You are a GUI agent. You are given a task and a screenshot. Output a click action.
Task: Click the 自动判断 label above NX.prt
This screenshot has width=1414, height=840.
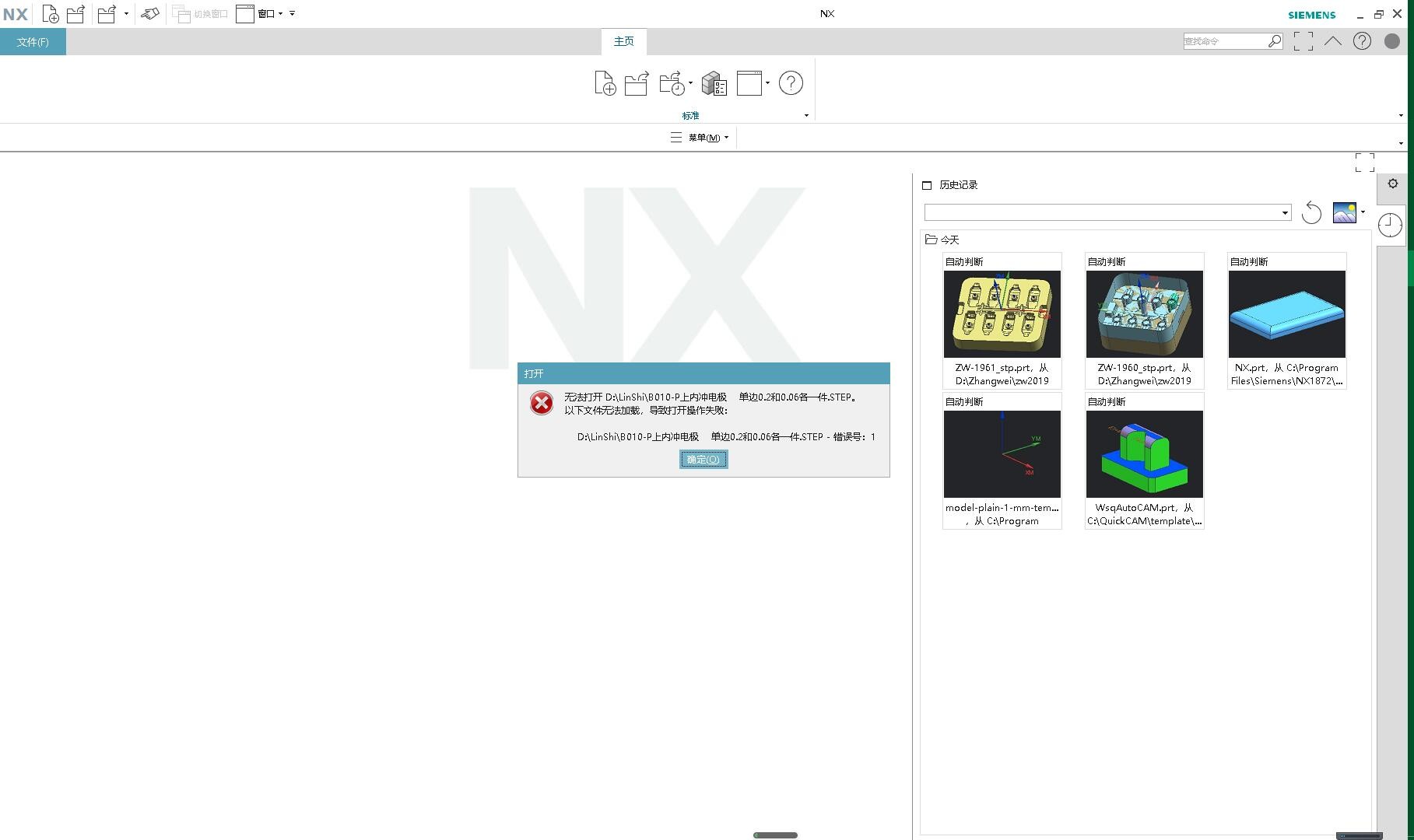(1249, 262)
